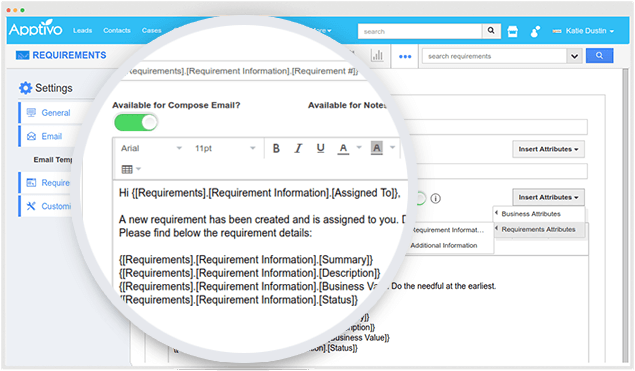Click the background color A icon

pos(377,148)
